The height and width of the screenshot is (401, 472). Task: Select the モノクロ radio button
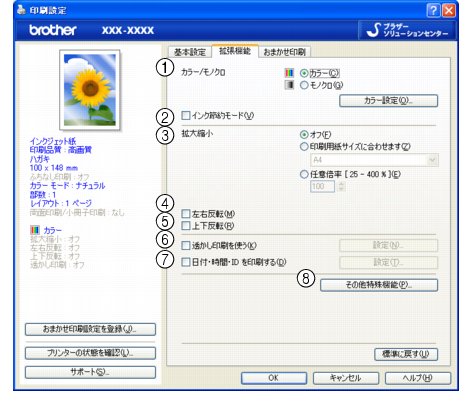pyautogui.click(x=304, y=85)
